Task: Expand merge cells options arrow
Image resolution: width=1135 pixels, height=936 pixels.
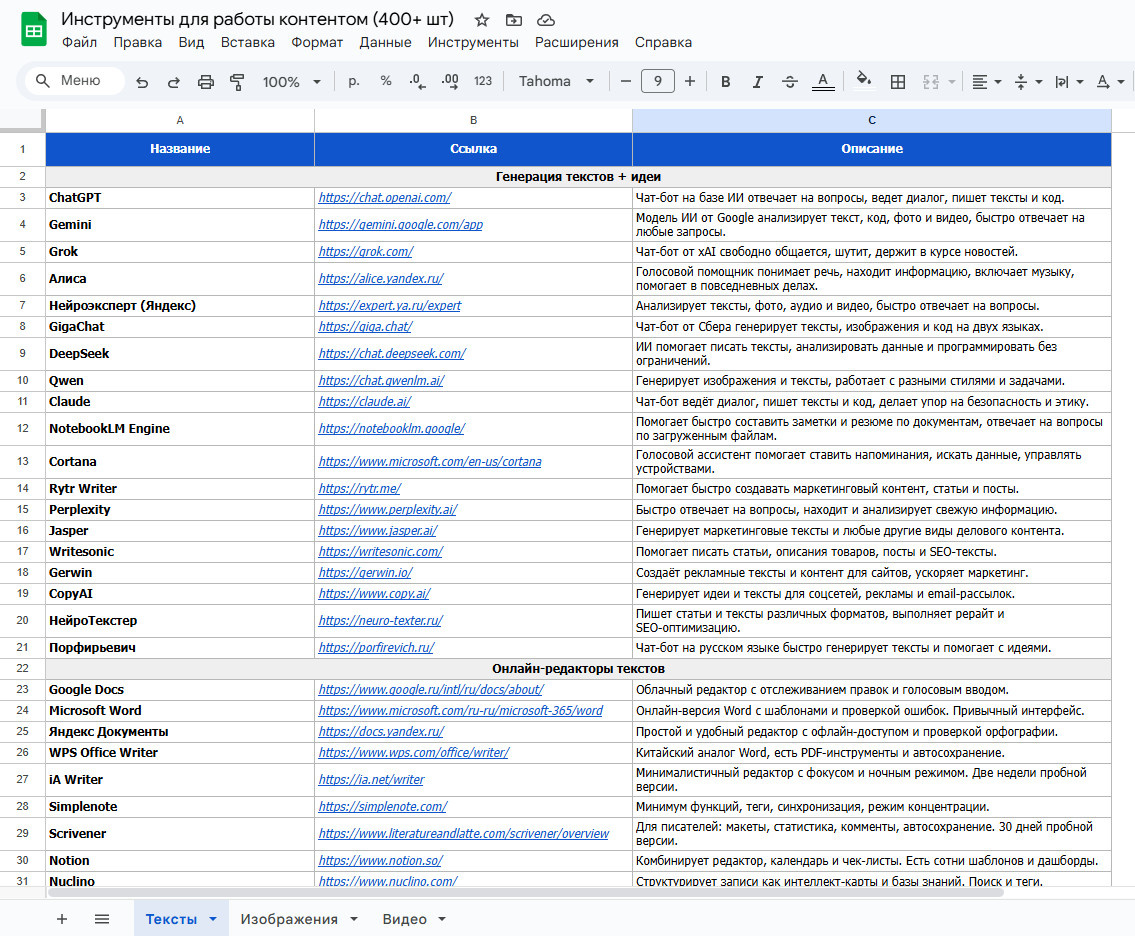Action: 952,82
